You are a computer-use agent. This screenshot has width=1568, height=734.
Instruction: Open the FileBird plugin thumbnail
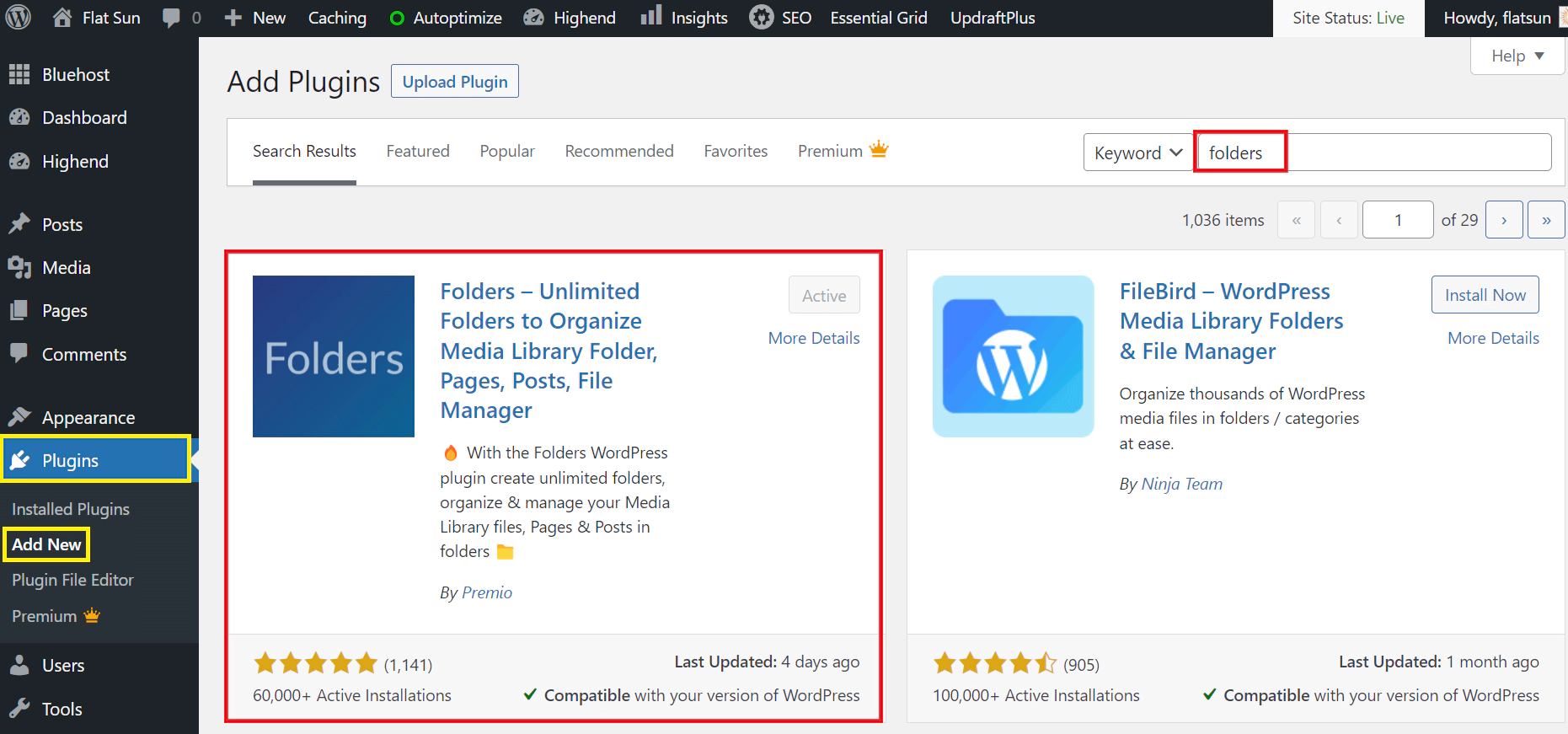1014,356
